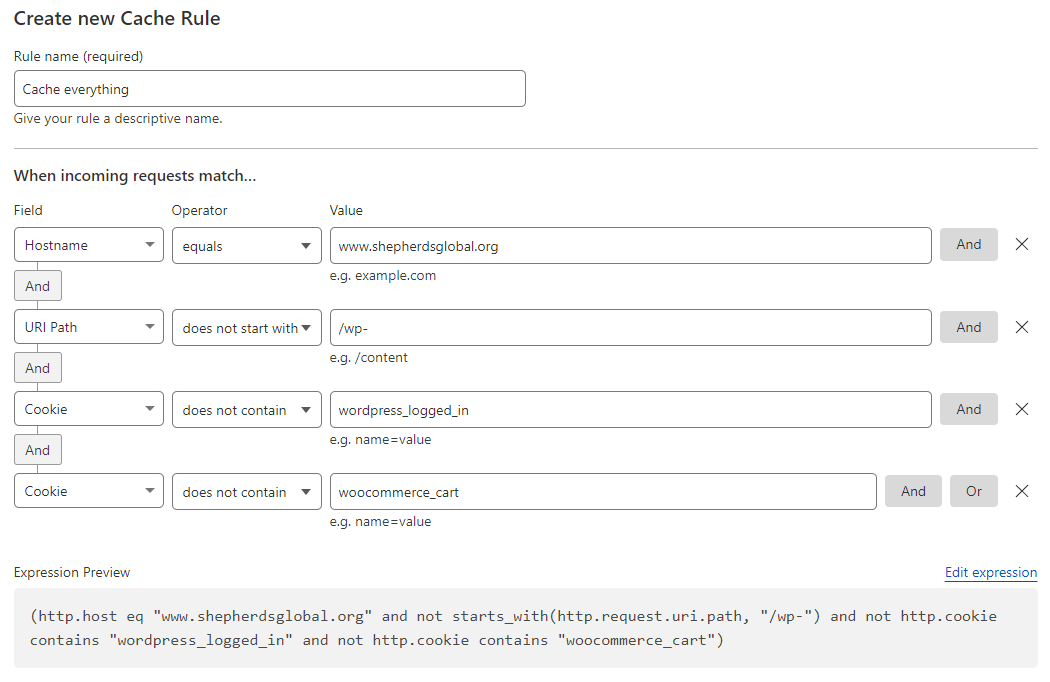Expand the 'does not start with' operator dropdown
Viewport: 1050px width, 682px height.
tap(246, 327)
